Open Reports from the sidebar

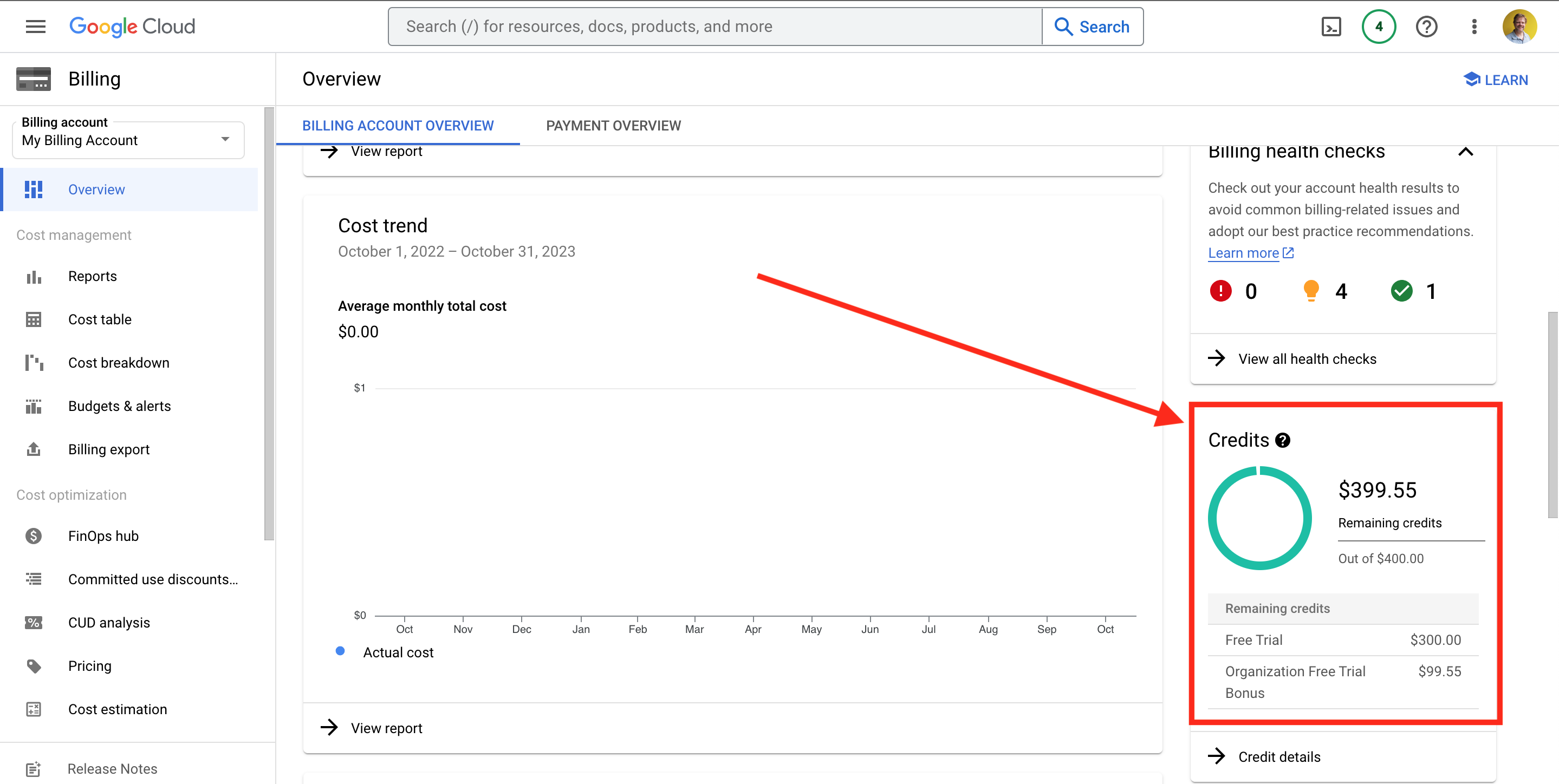(x=92, y=276)
